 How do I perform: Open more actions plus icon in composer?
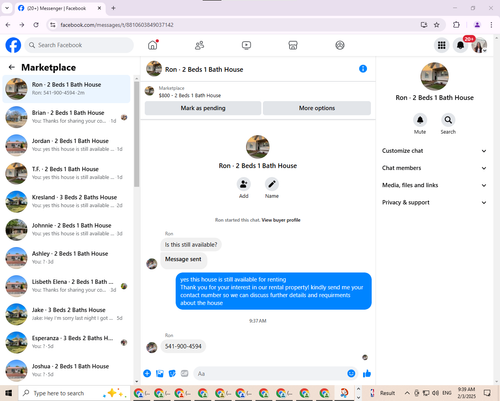coord(147,374)
